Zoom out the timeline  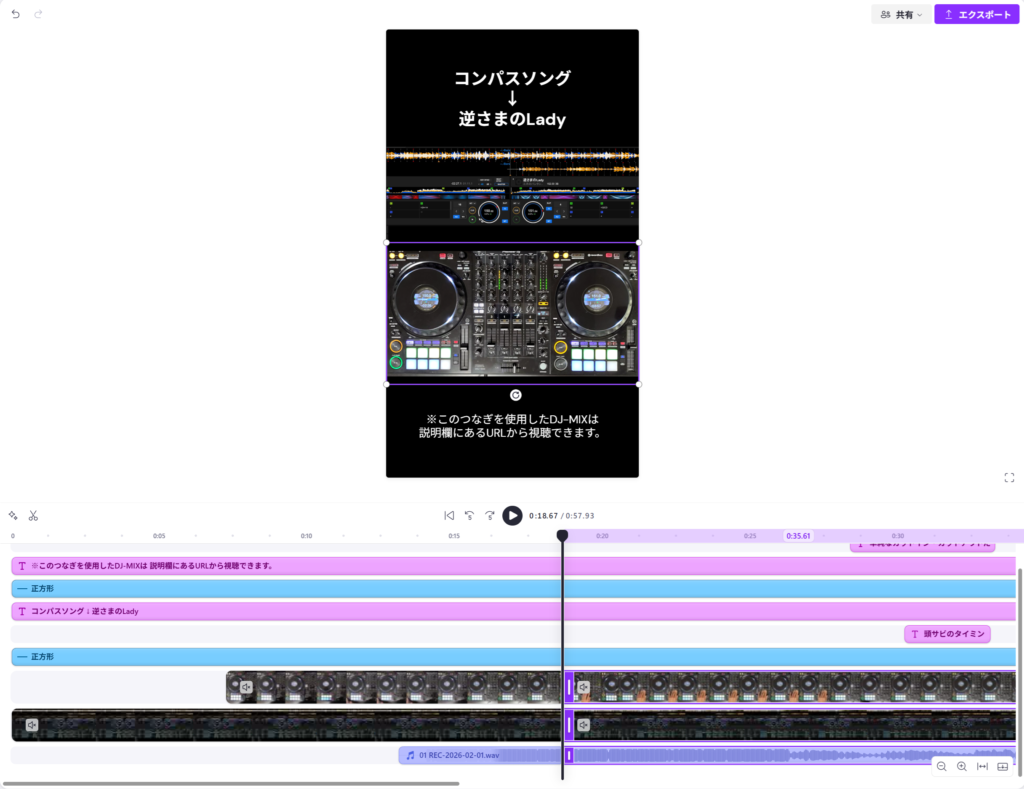[x=942, y=767]
